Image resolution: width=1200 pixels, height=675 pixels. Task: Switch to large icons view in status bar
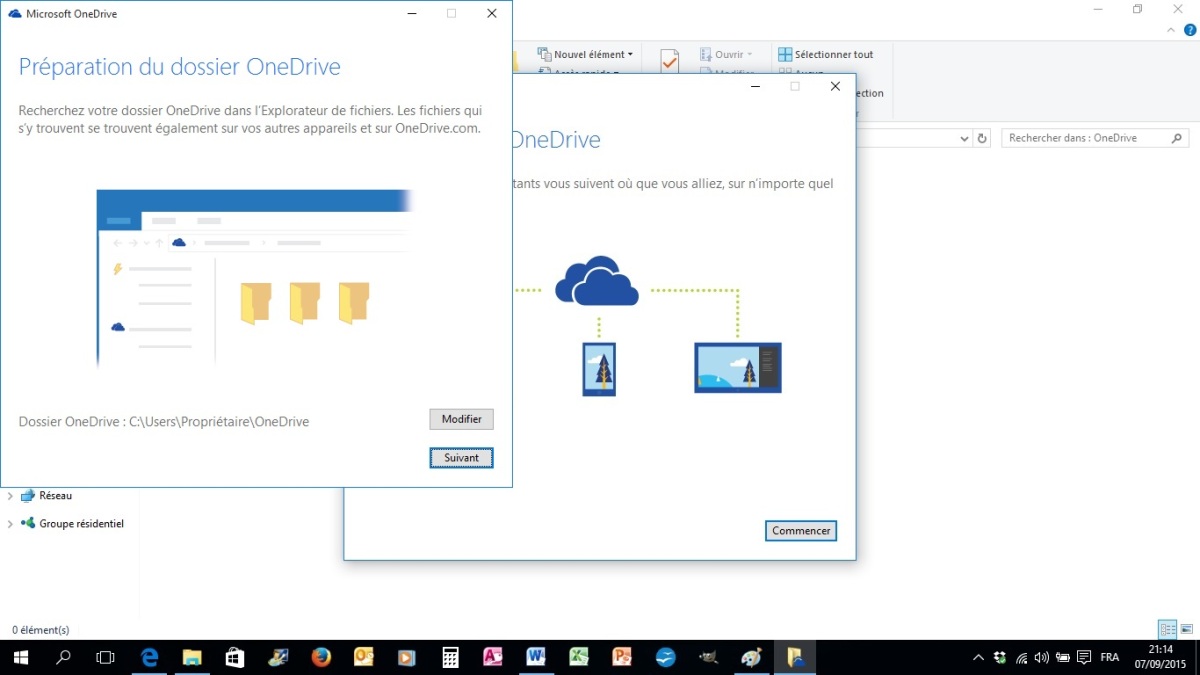1186,629
